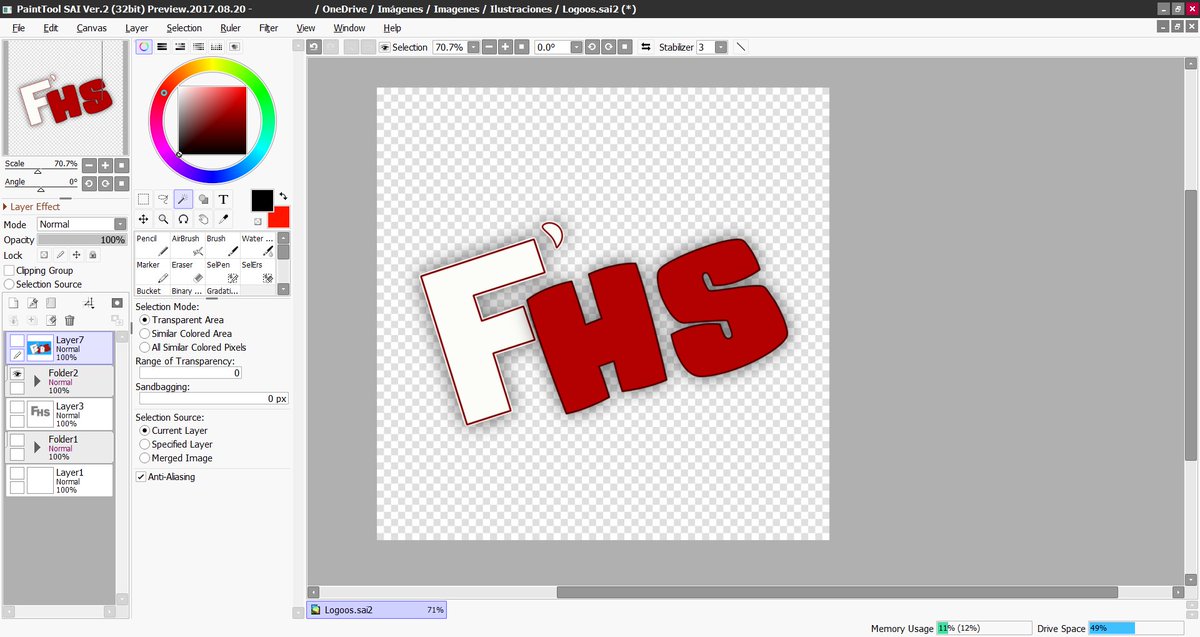Delete layer with trash can icon
Screen dimensions: 1200x637
pos(70,320)
